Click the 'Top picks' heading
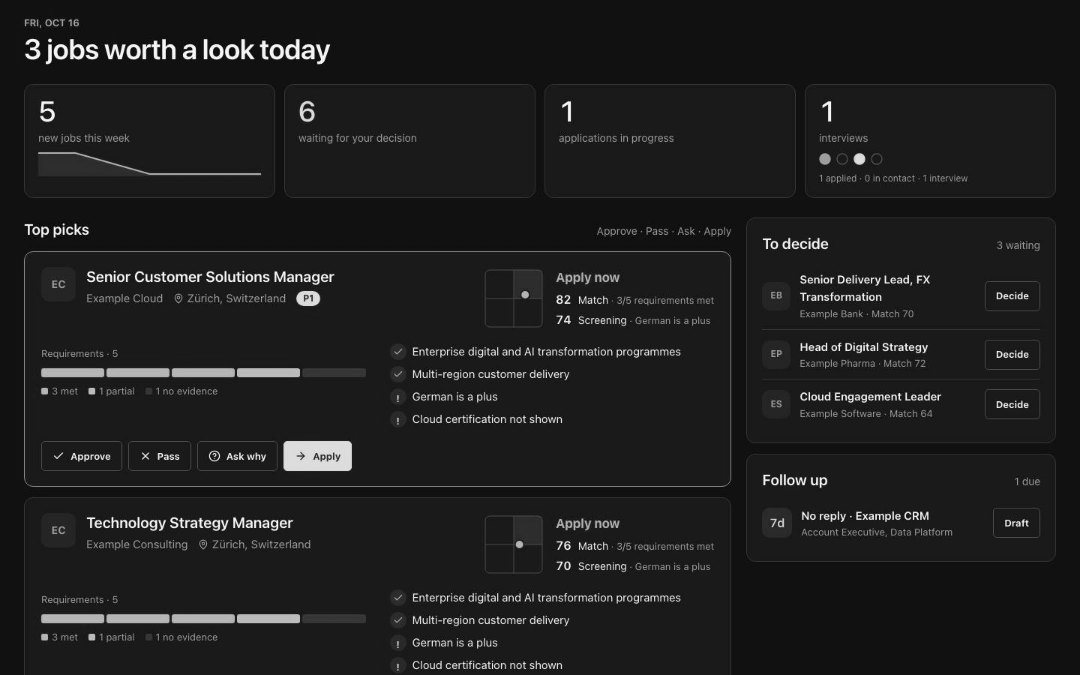The width and height of the screenshot is (1080, 675). click(56, 230)
